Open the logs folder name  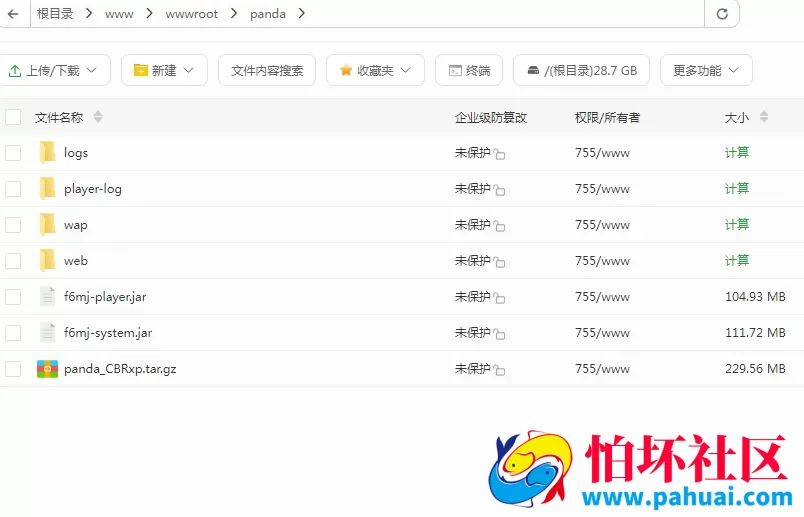[x=76, y=153]
